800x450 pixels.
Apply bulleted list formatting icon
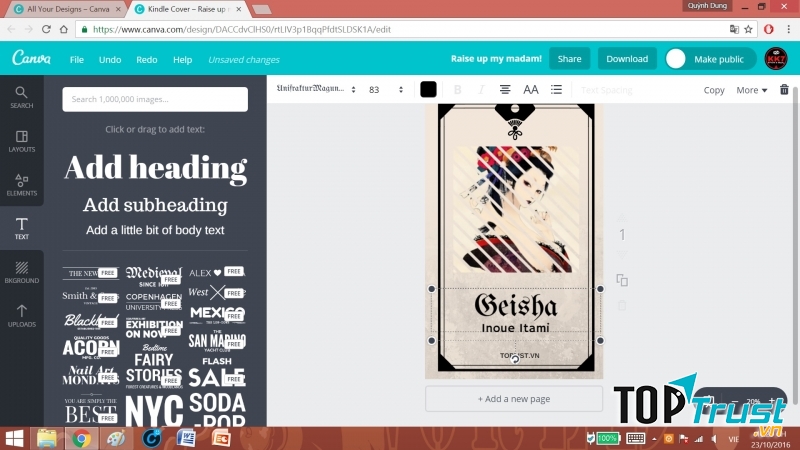point(557,90)
